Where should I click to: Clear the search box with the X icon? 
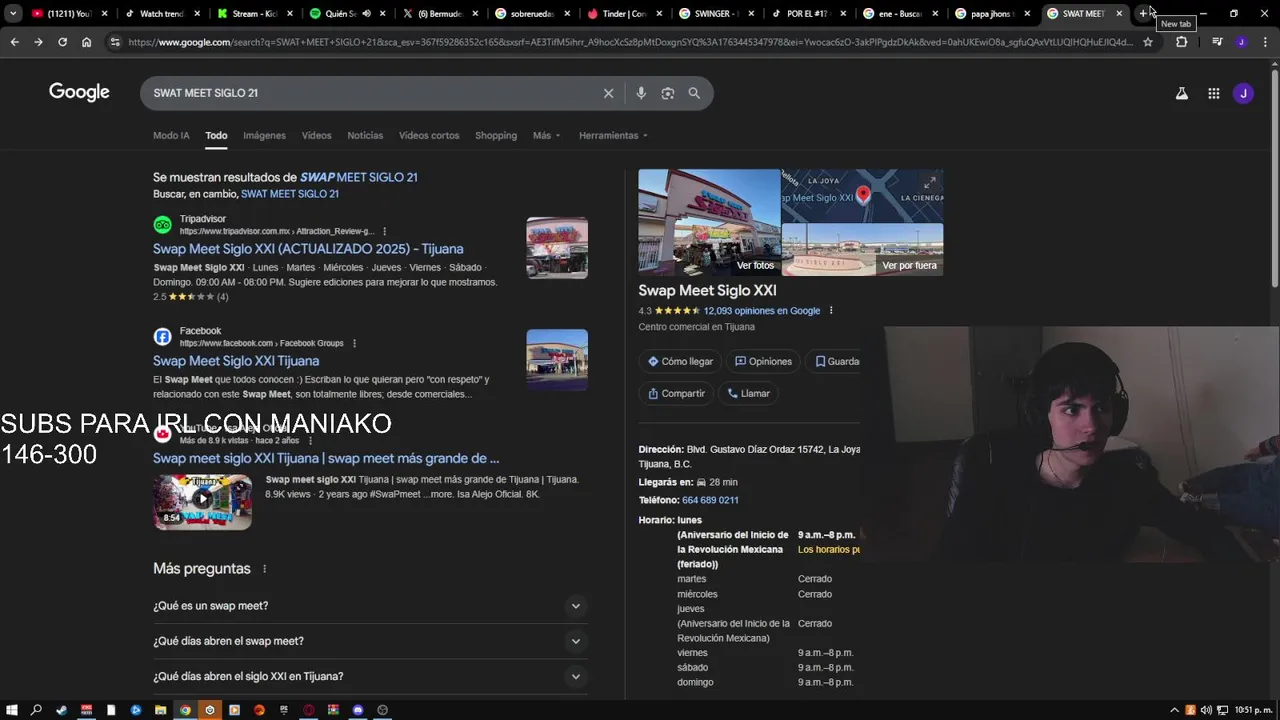[x=608, y=93]
